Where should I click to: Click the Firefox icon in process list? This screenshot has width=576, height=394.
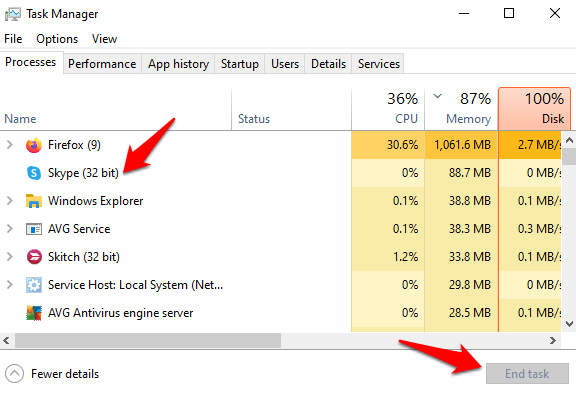34,145
